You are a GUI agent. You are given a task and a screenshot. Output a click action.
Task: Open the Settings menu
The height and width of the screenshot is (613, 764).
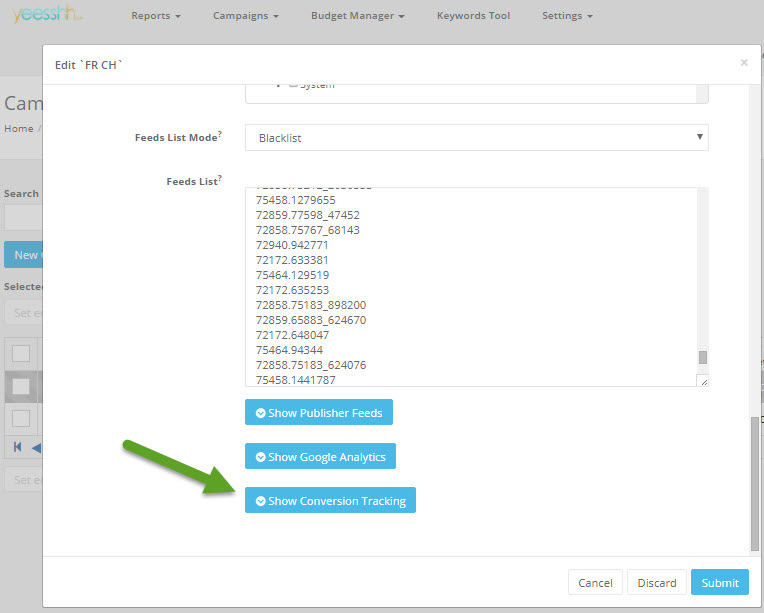567,16
